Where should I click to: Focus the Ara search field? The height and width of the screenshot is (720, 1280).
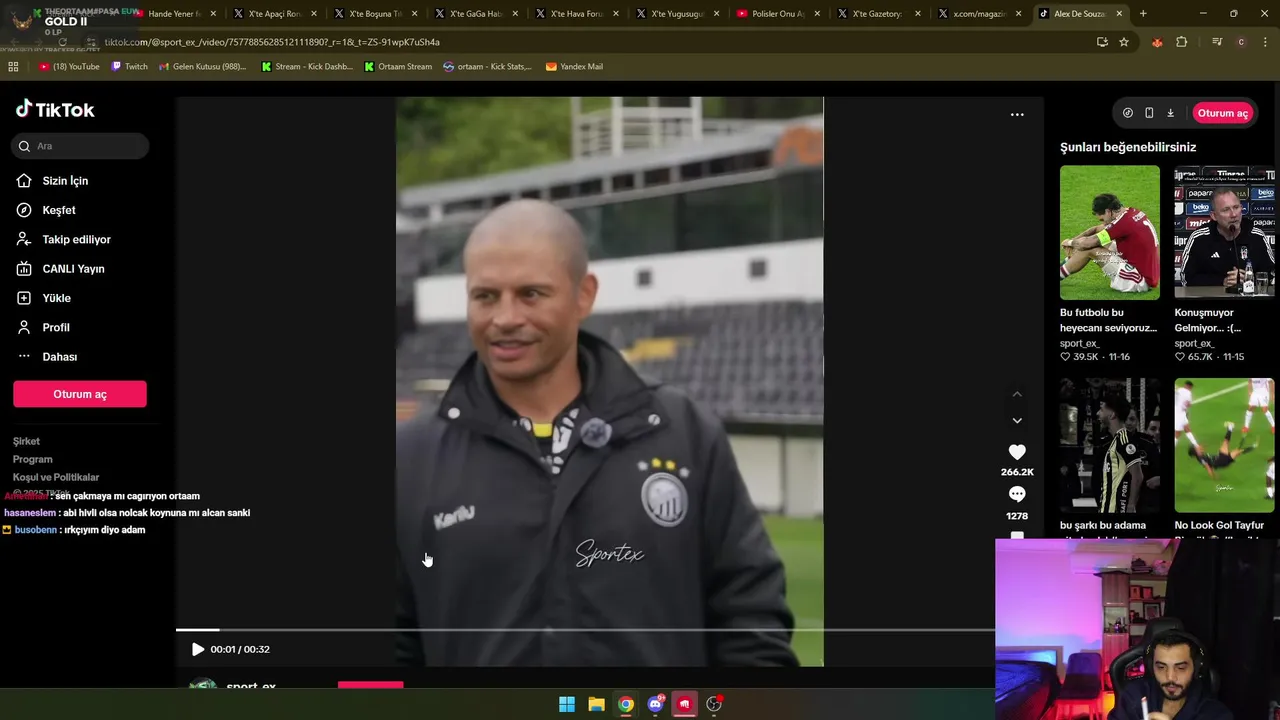tap(80, 146)
